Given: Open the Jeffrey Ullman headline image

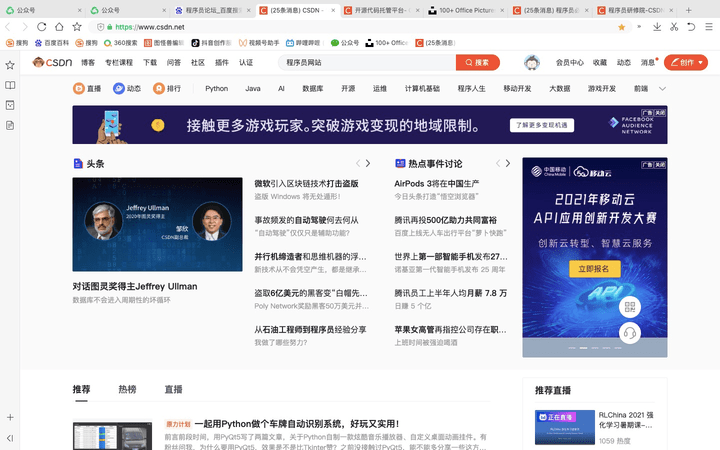Looking at the screenshot, I should coord(158,225).
